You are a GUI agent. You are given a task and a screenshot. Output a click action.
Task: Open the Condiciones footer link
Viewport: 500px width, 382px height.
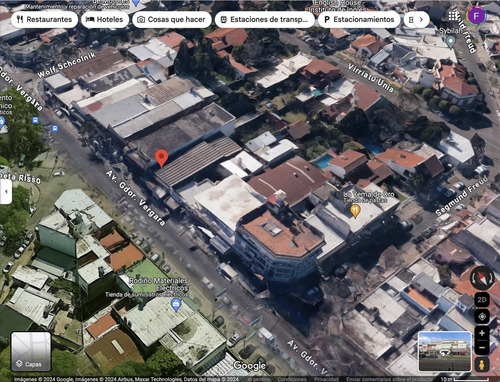click(292, 379)
